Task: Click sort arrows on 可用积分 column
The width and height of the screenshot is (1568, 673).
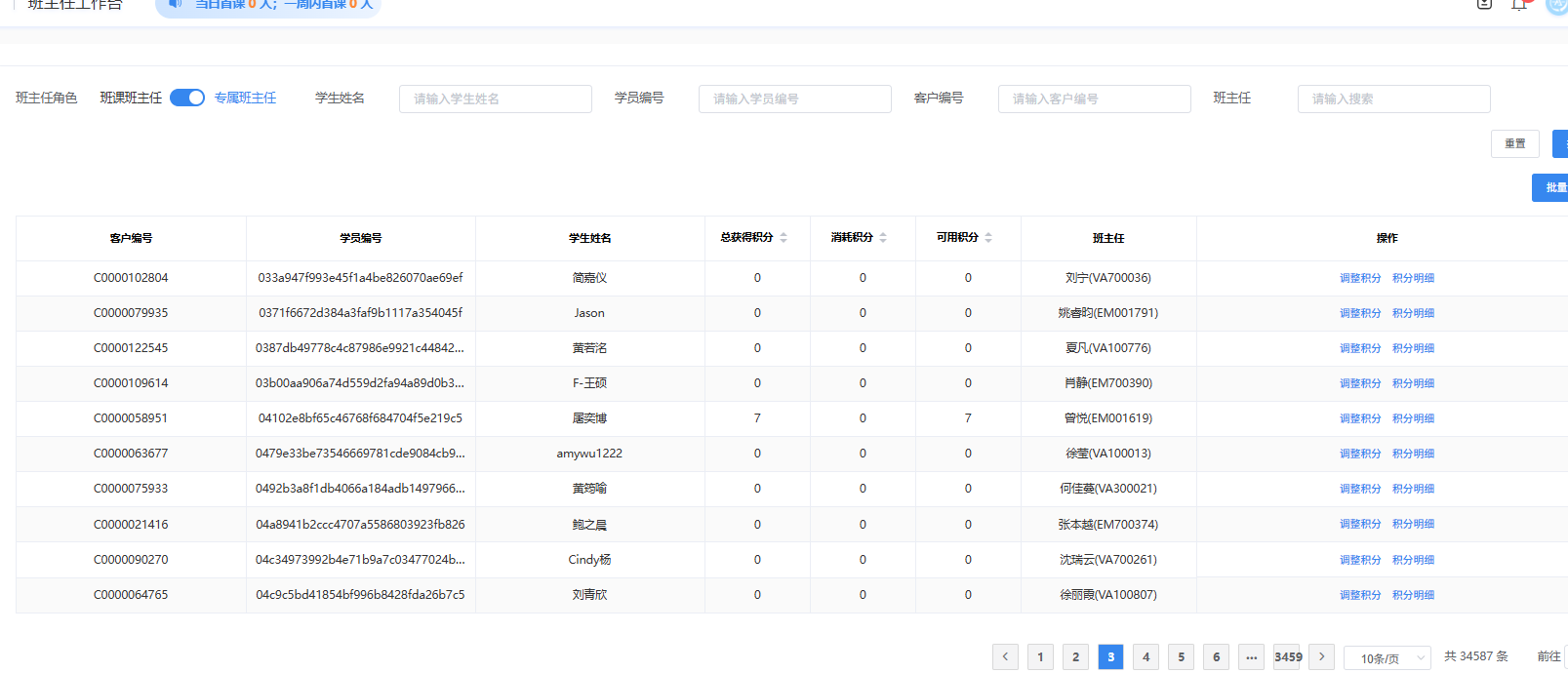Action: point(988,238)
